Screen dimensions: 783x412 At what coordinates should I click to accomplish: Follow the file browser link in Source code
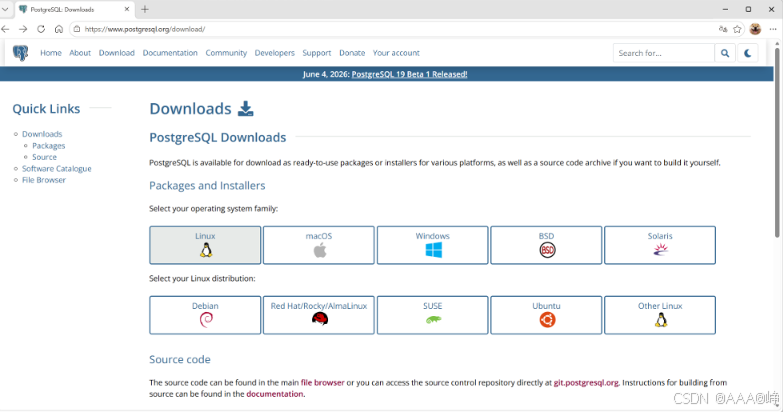point(323,383)
